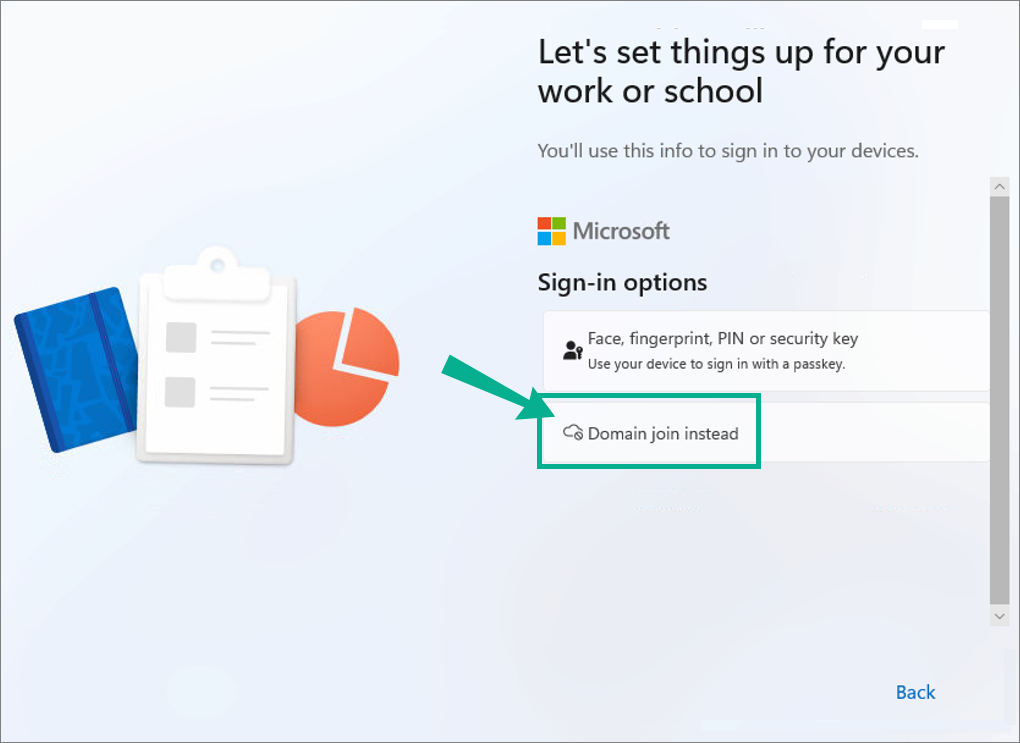This screenshot has width=1020, height=743.
Task: Select Domain join instead option
Action: pos(766,433)
